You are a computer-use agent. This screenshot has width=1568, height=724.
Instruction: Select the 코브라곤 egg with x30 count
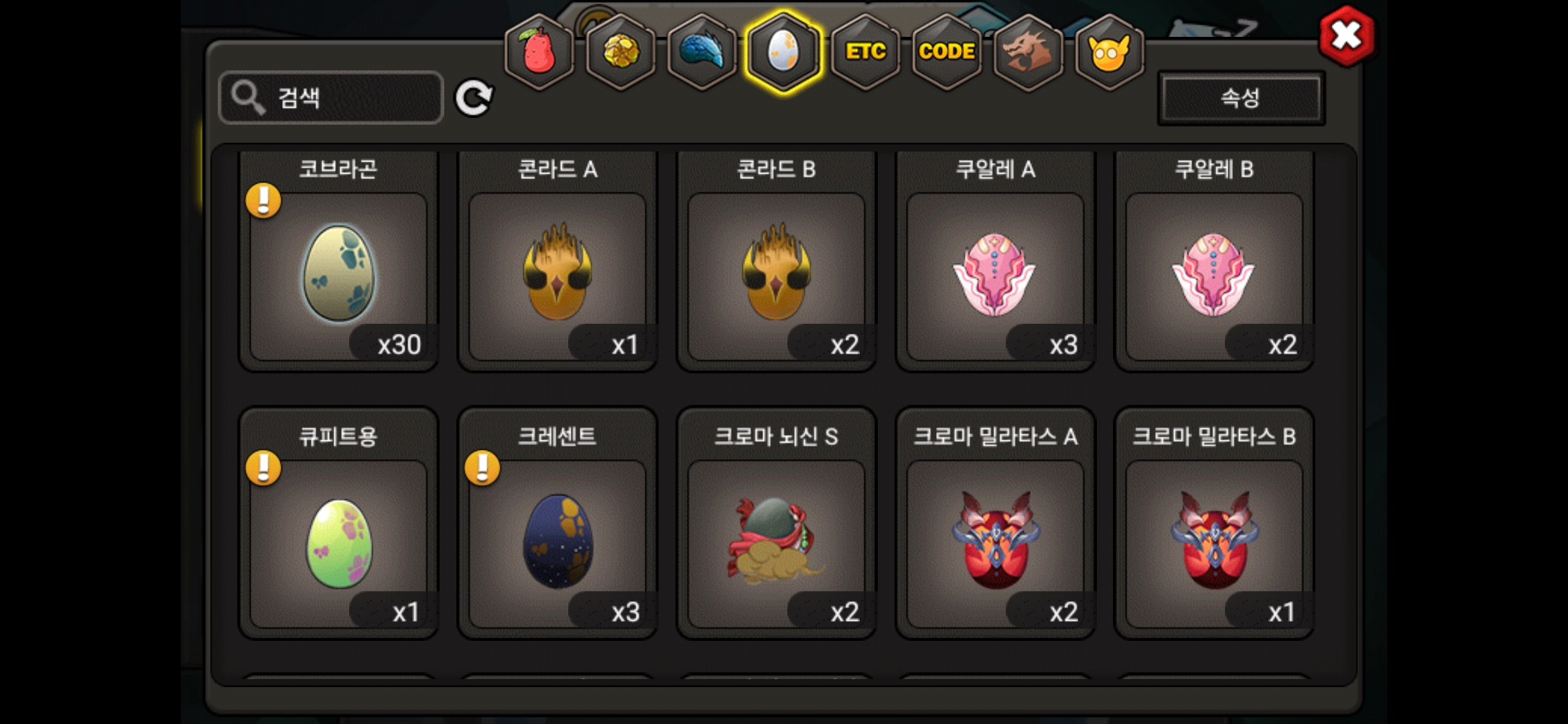[x=338, y=261]
